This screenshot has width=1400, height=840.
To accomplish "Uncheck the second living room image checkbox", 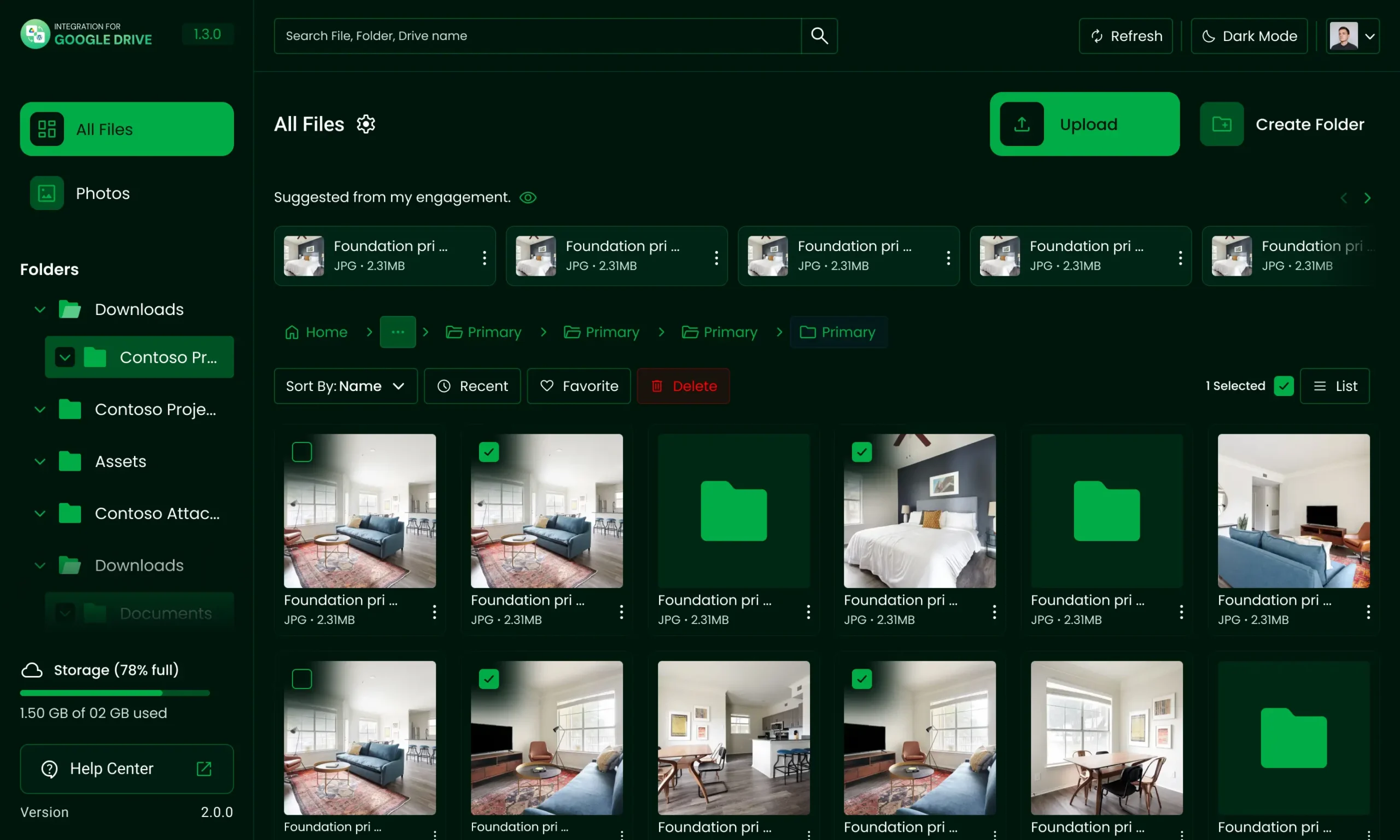I will [488, 451].
